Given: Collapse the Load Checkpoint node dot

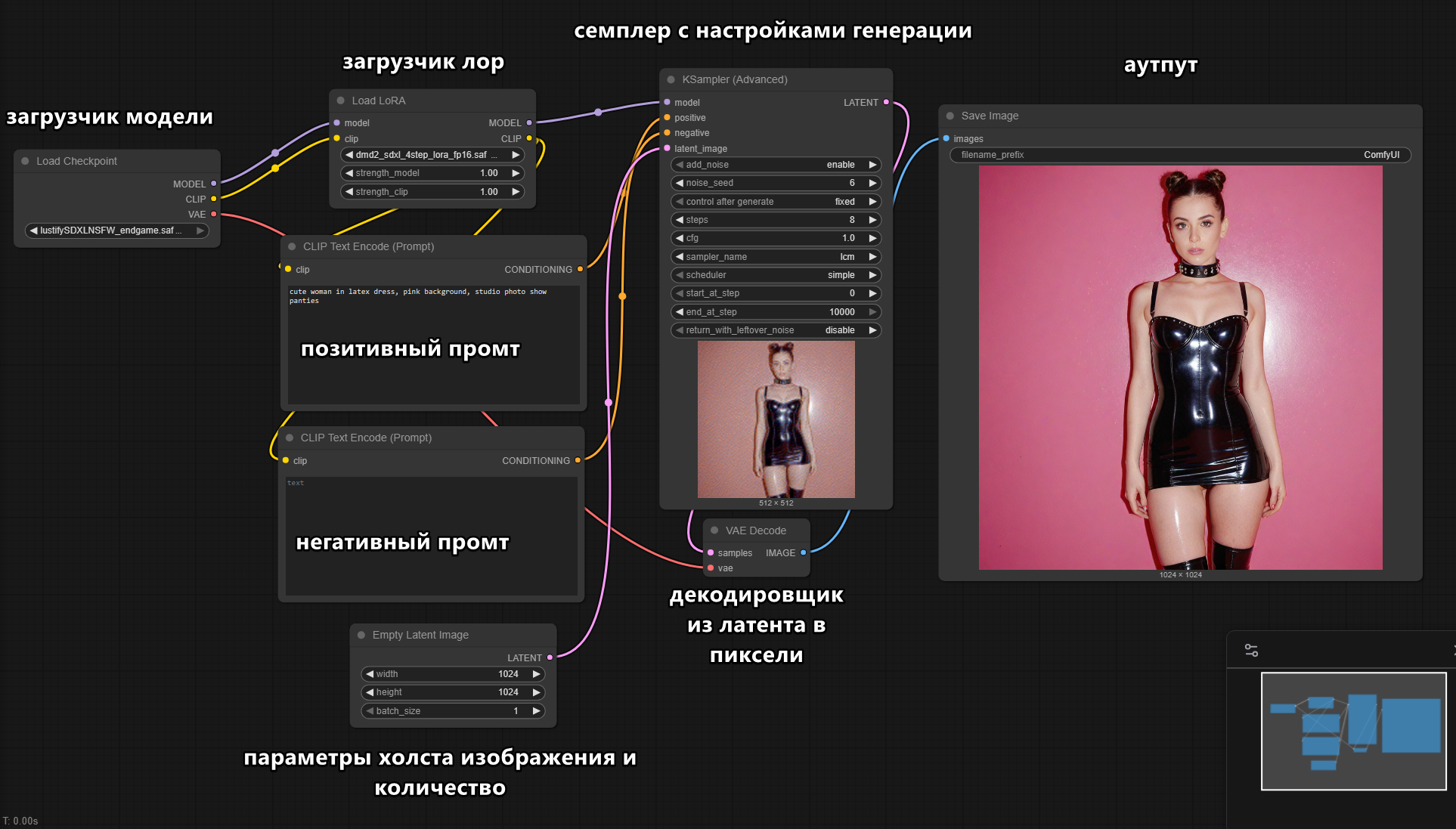Looking at the screenshot, I should click(x=25, y=161).
